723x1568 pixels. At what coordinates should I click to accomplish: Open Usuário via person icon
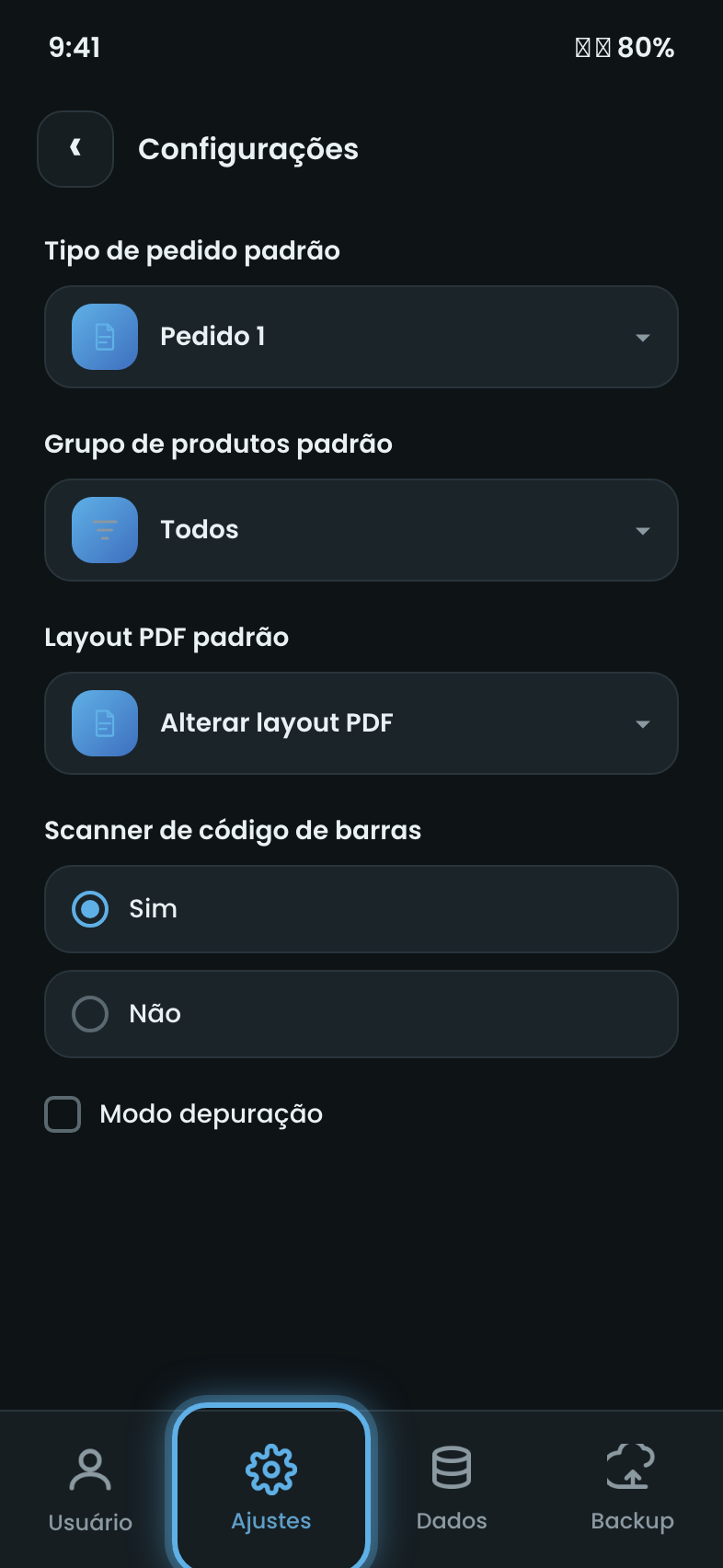click(90, 1470)
